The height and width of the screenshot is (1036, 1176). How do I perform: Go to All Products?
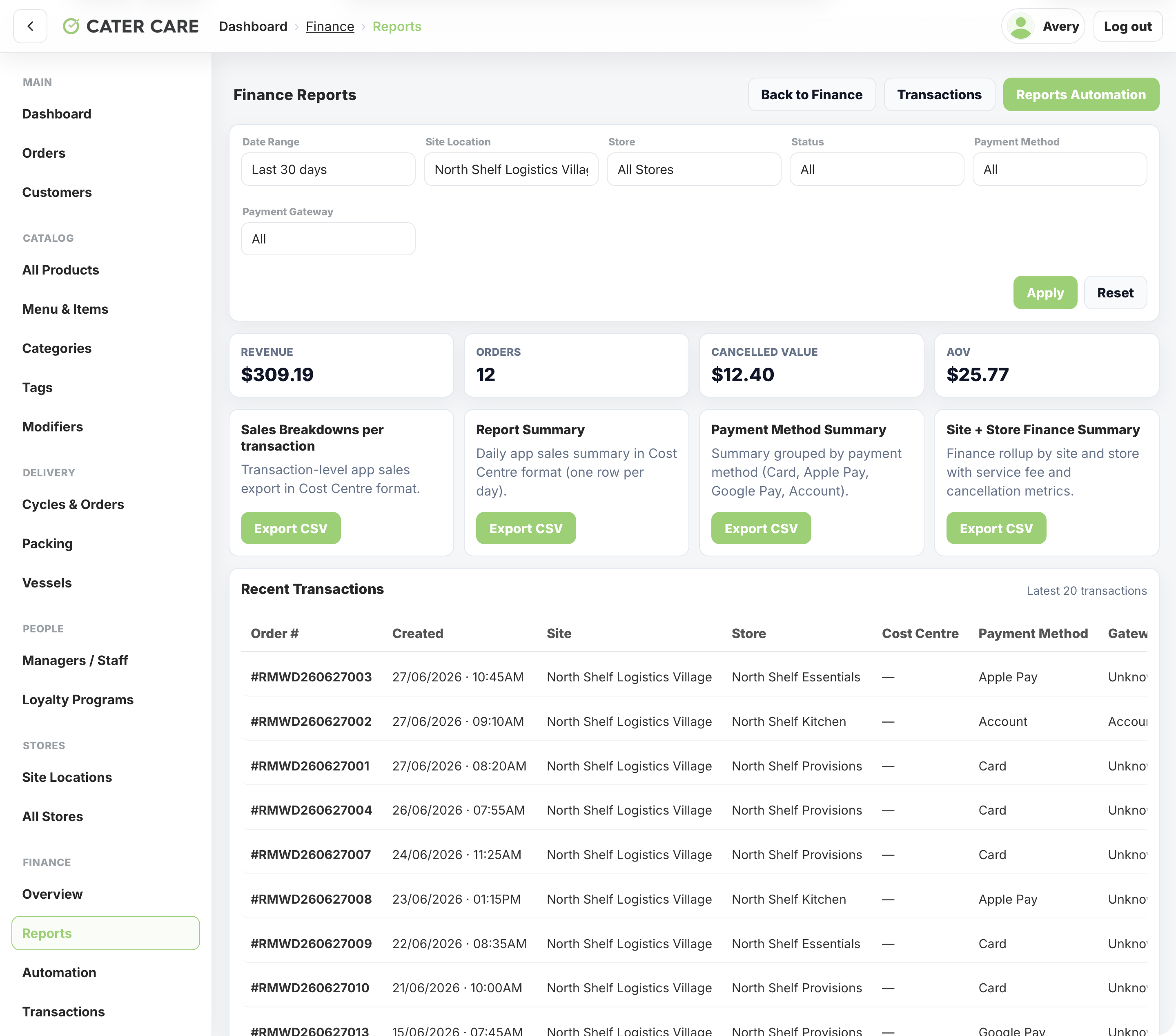60,270
